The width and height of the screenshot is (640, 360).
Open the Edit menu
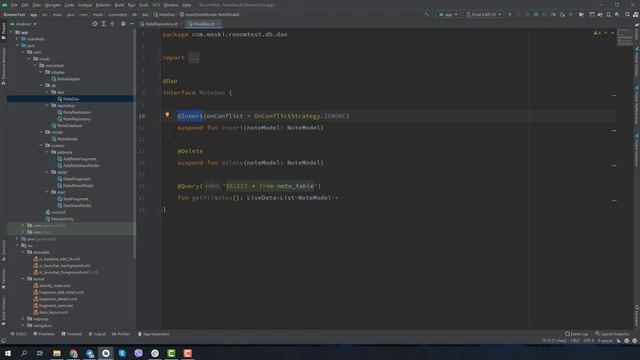click(x=25, y=5)
